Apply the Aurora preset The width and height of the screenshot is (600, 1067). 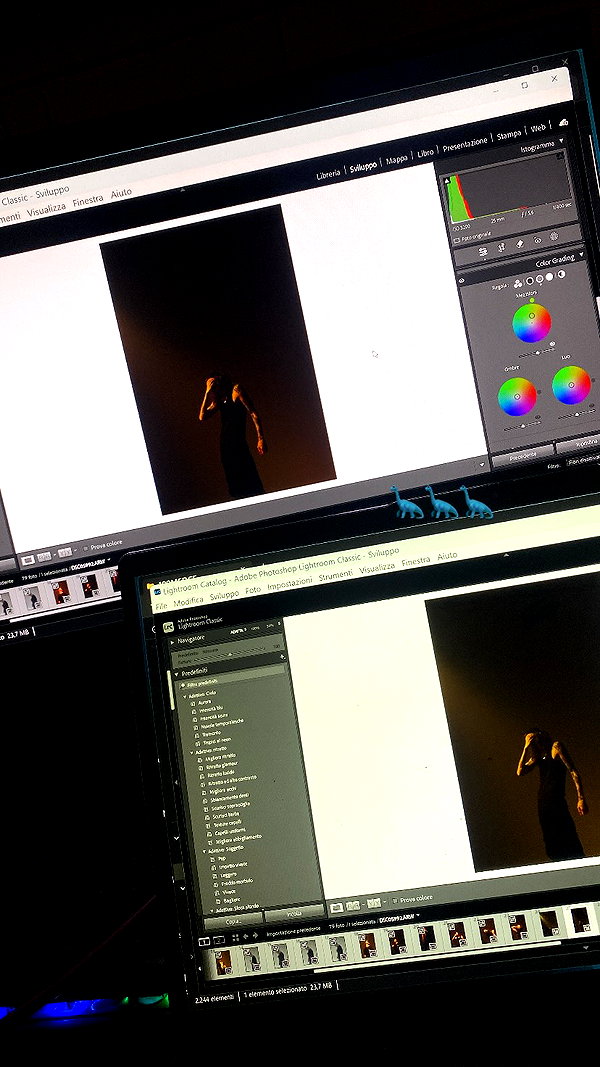coord(203,702)
